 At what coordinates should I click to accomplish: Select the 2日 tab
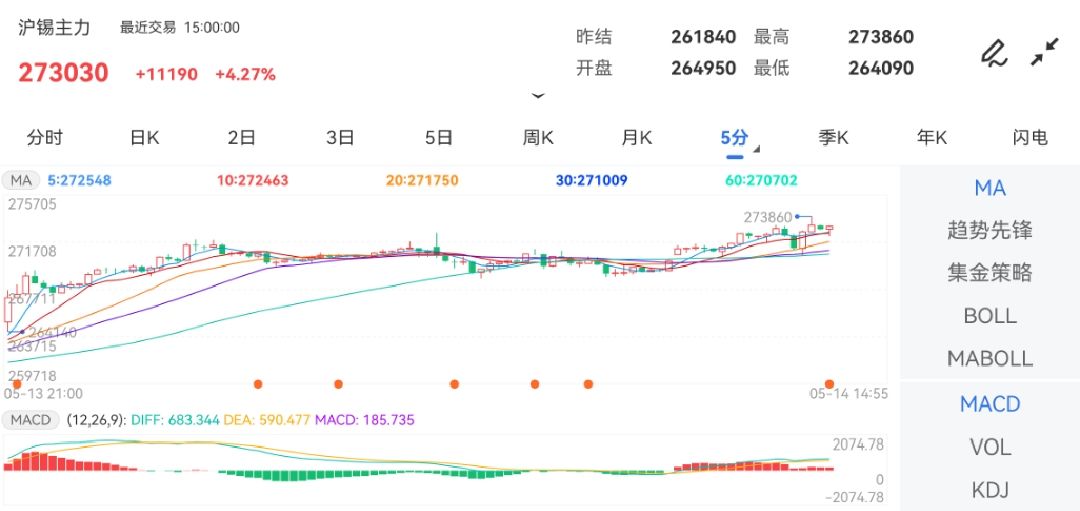242,138
